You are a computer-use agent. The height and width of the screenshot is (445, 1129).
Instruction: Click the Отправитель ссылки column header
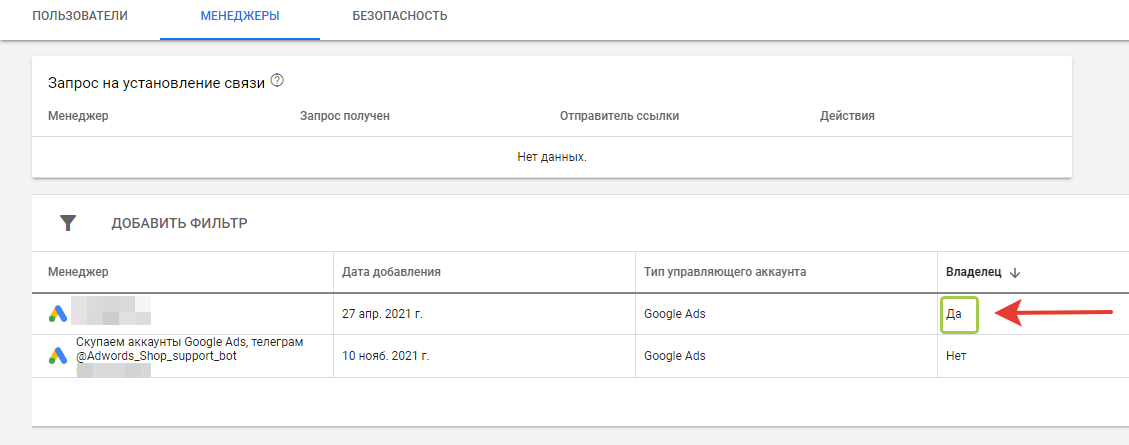619,116
